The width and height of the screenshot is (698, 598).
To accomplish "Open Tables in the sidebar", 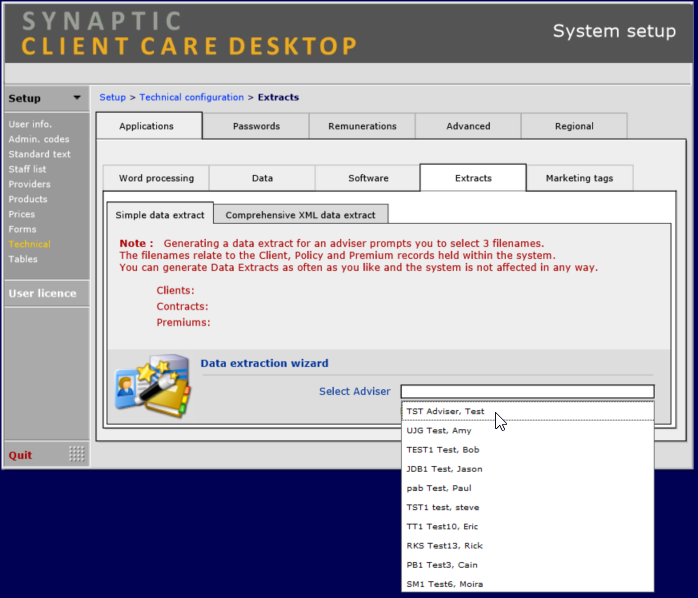I will (x=23, y=259).
